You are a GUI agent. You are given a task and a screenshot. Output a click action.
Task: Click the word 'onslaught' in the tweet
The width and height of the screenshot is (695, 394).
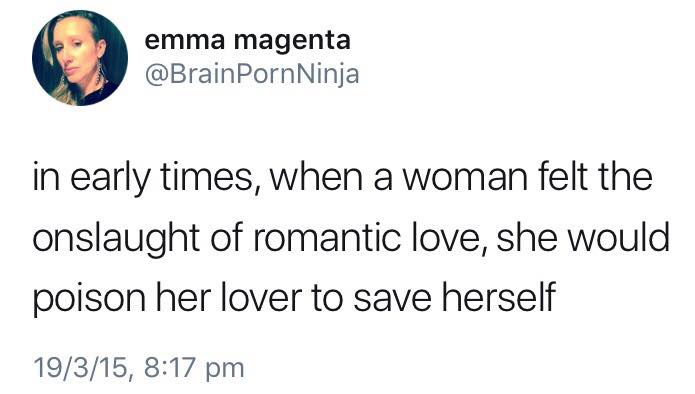tap(116, 239)
